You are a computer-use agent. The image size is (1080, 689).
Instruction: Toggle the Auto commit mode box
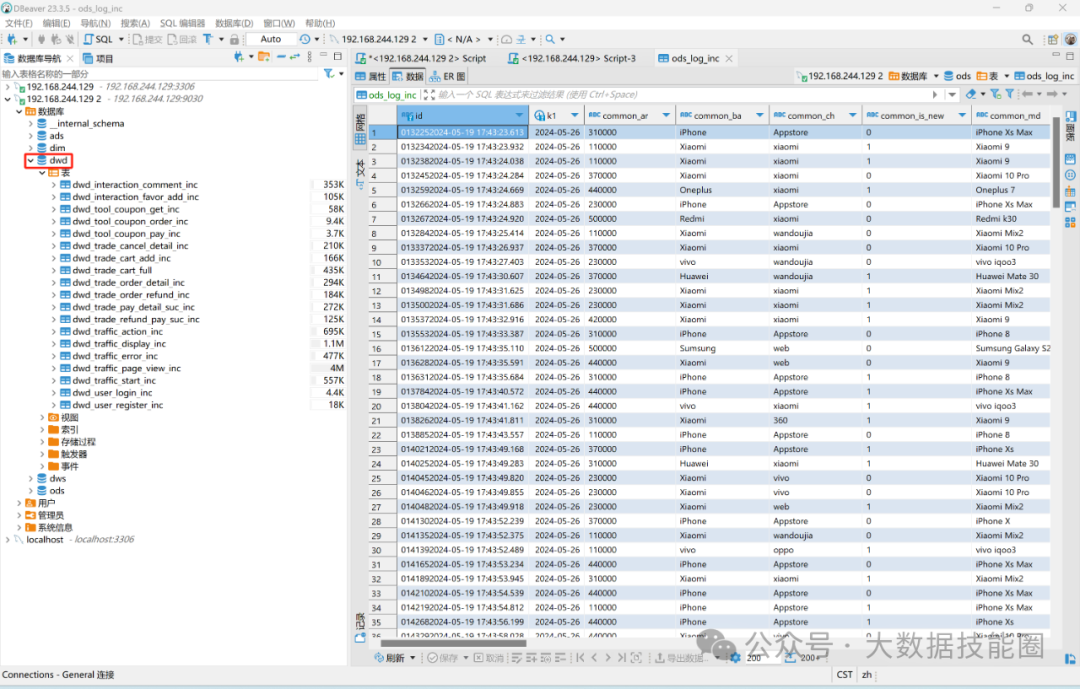coord(271,39)
